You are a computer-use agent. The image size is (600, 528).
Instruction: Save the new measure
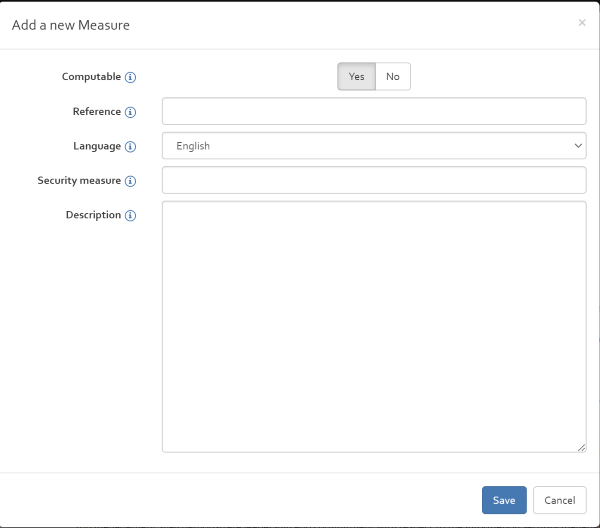click(504, 500)
